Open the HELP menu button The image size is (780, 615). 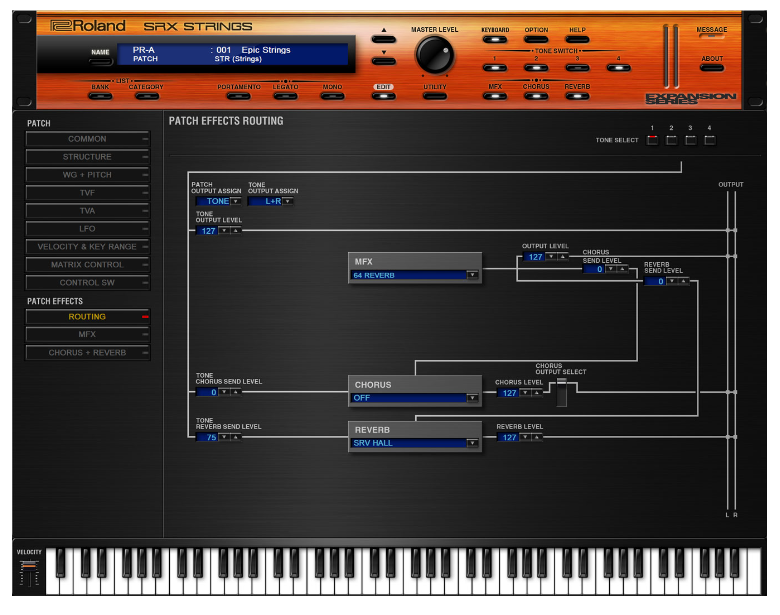578,39
